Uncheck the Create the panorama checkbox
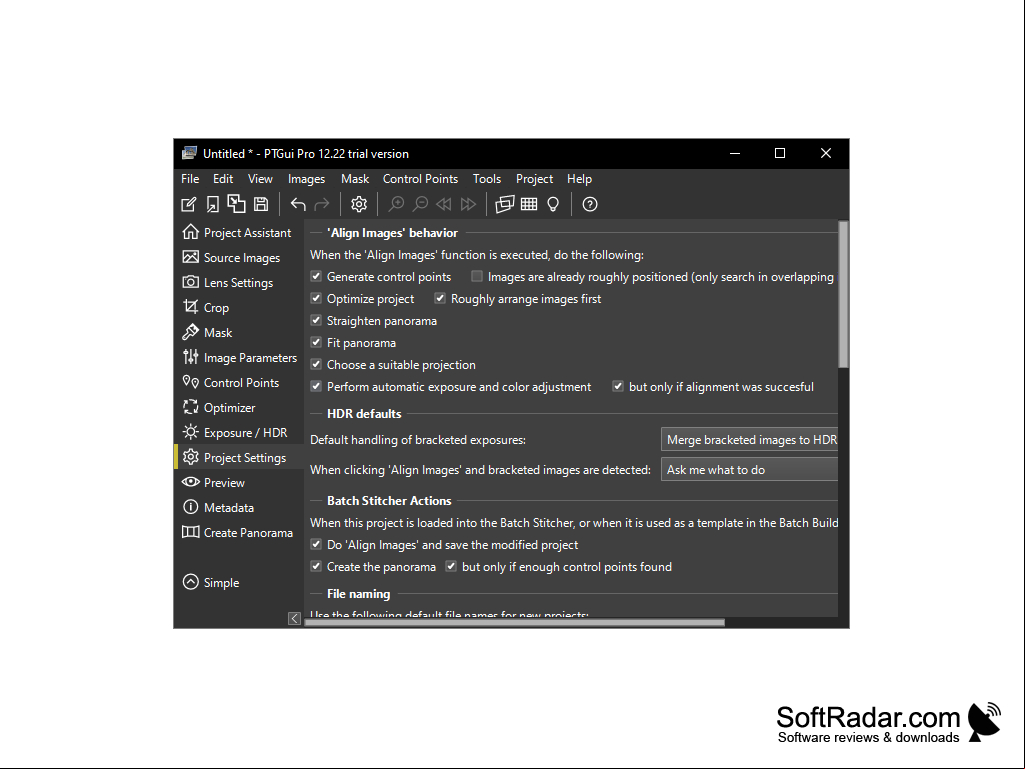The height and width of the screenshot is (769, 1025). click(316, 567)
